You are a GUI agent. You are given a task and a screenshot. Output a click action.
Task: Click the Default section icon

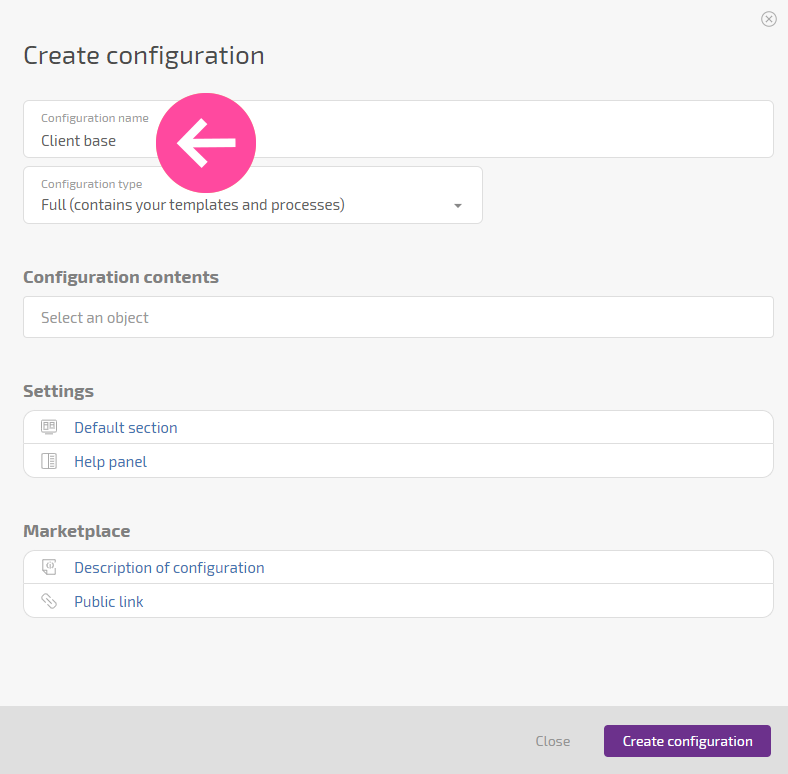(49, 427)
